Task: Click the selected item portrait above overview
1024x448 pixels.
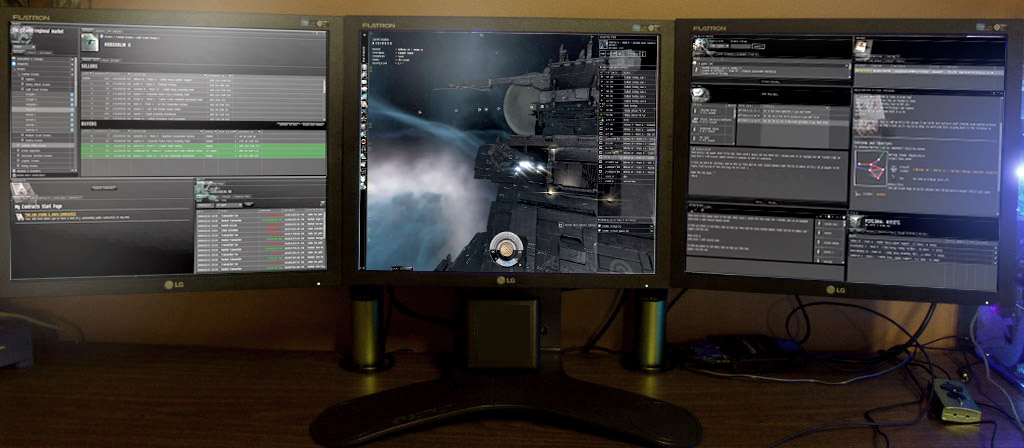Action: [x=604, y=44]
